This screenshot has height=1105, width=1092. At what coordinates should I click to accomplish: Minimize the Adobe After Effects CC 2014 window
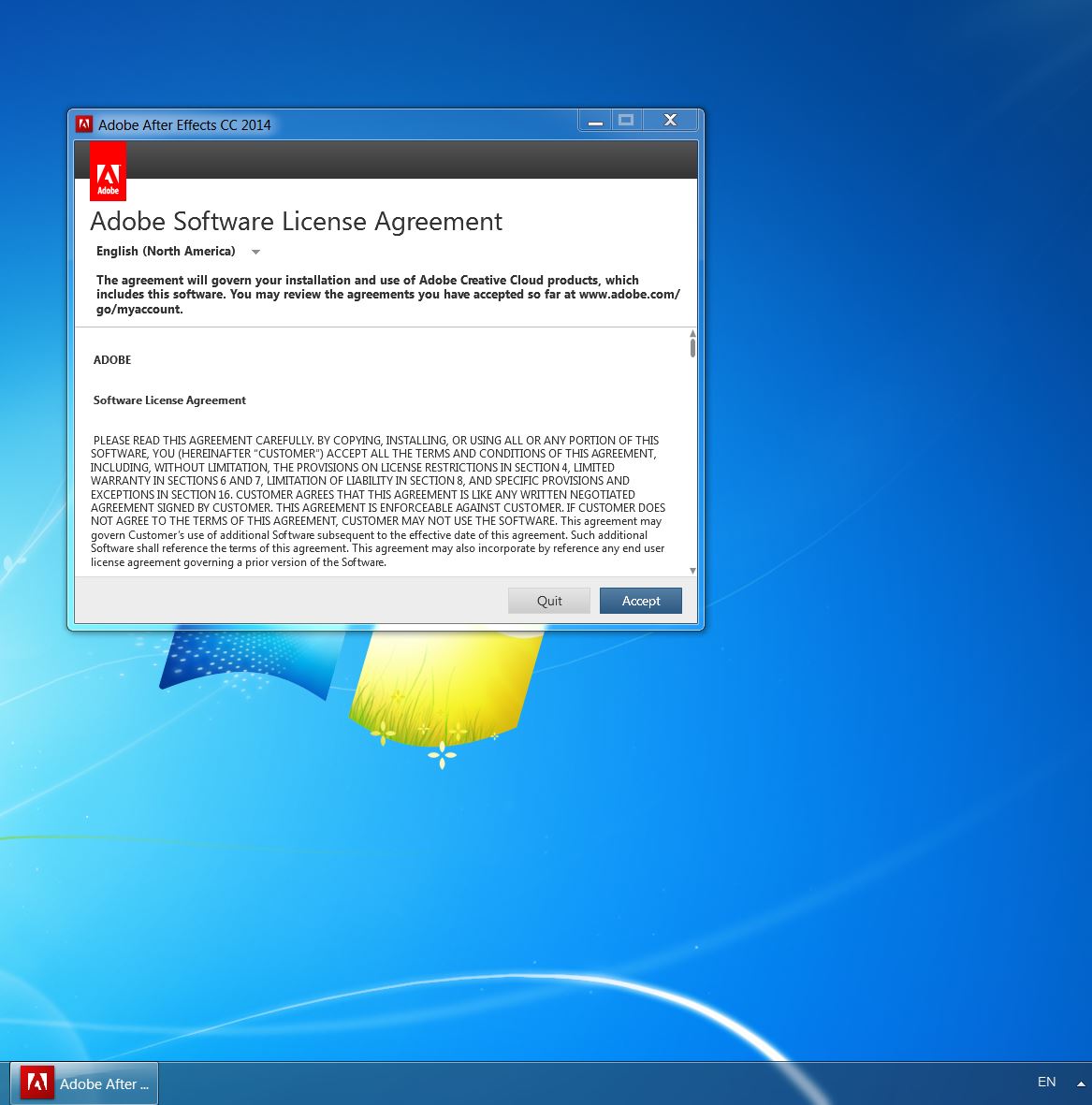click(x=595, y=122)
